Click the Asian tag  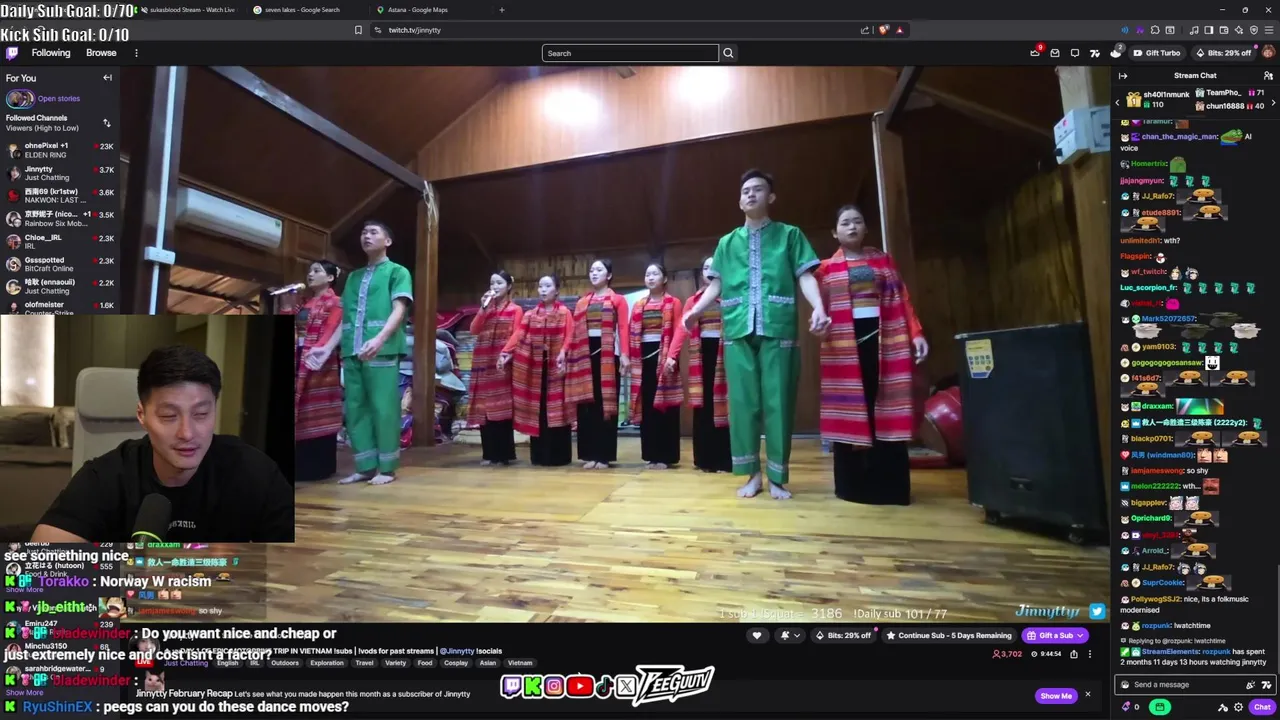(x=488, y=663)
